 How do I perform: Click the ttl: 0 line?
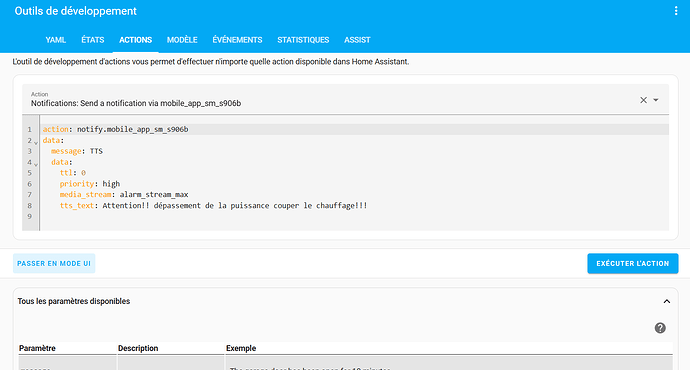tap(73, 173)
